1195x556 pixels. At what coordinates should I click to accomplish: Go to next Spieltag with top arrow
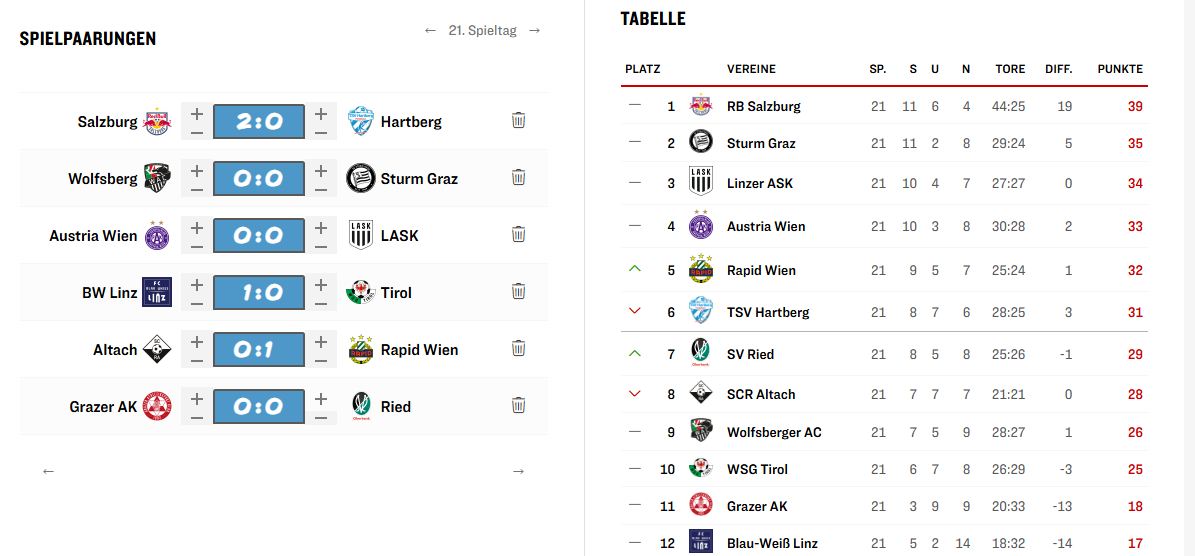pyautogui.click(x=535, y=31)
